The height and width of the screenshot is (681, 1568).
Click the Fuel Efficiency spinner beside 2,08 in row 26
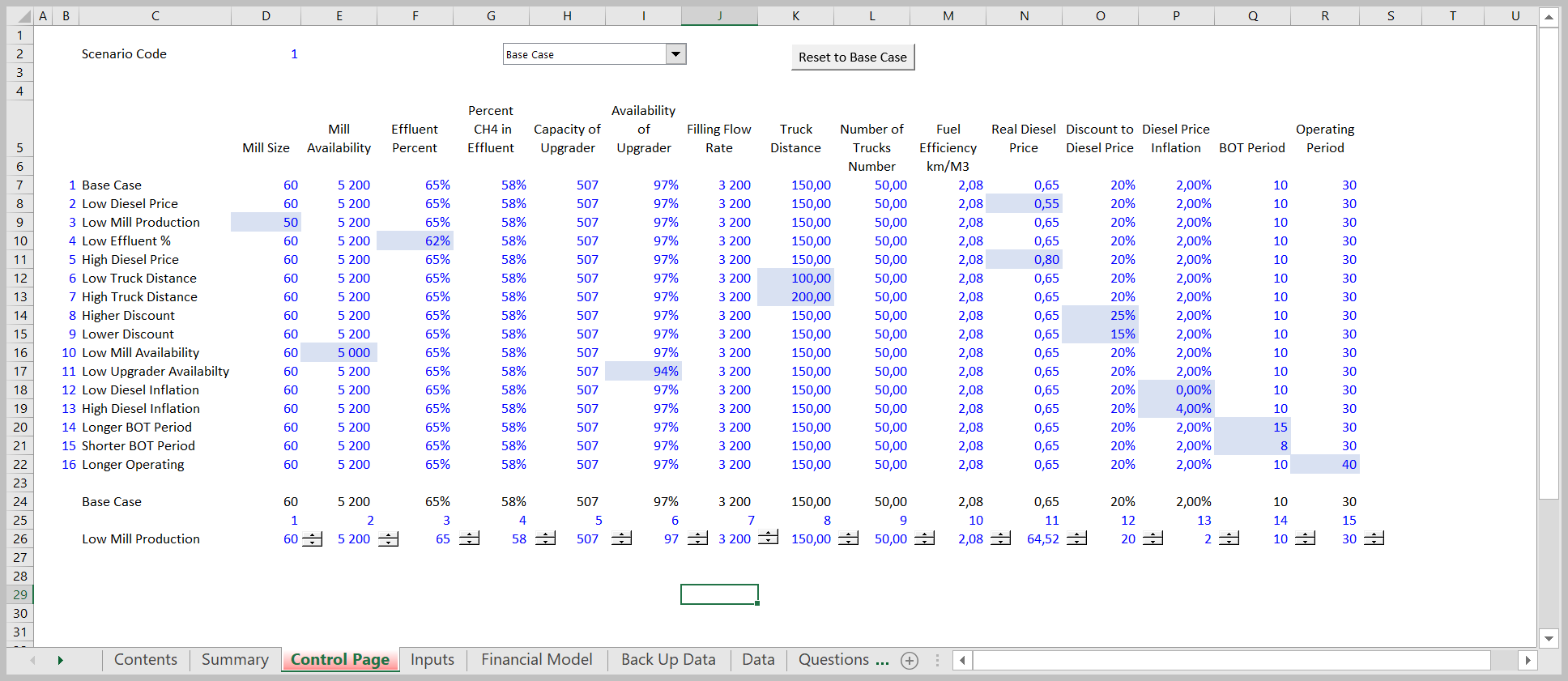click(1000, 538)
